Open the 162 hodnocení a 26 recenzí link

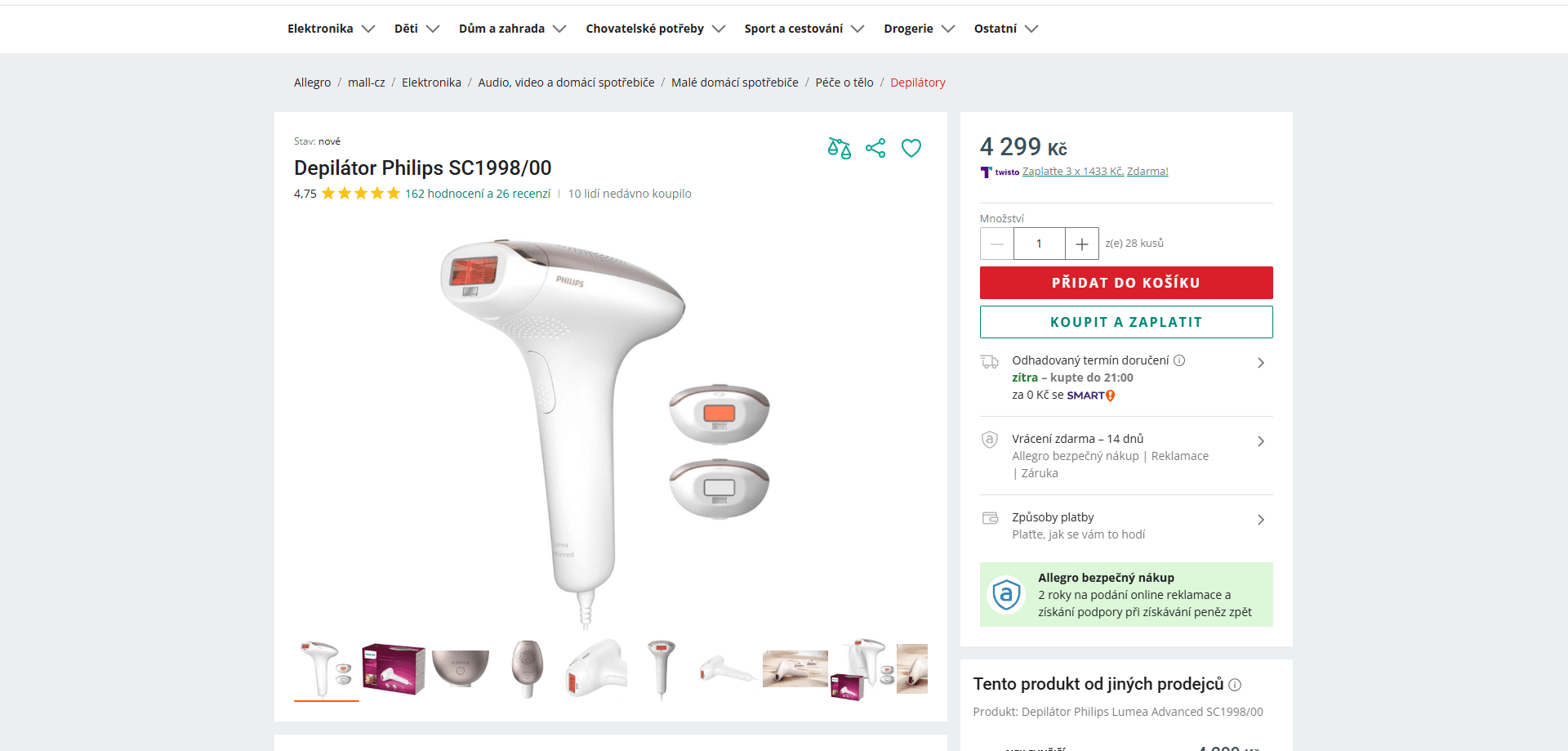click(x=478, y=194)
